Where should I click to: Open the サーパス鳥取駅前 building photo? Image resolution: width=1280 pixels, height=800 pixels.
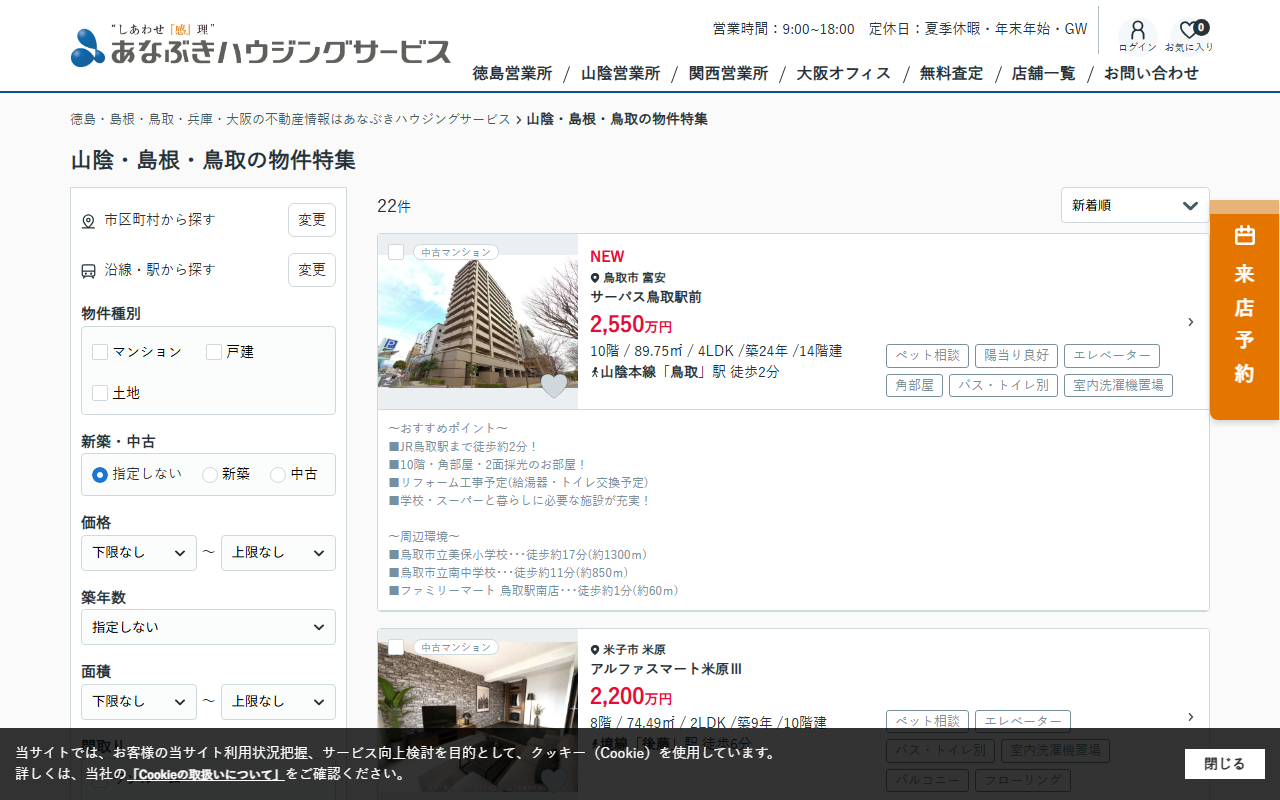tap(478, 322)
